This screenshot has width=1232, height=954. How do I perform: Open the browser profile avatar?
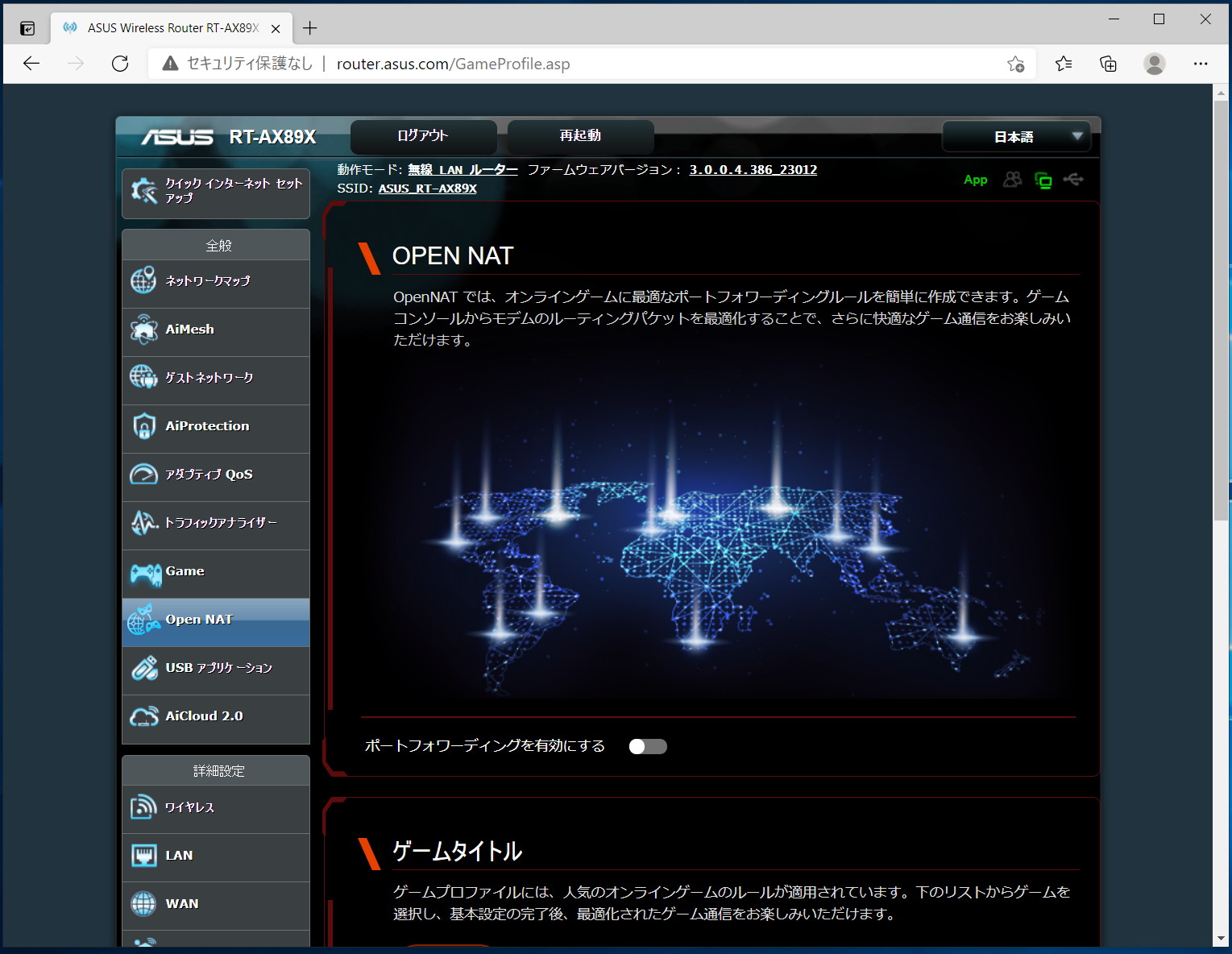click(1155, 64)
